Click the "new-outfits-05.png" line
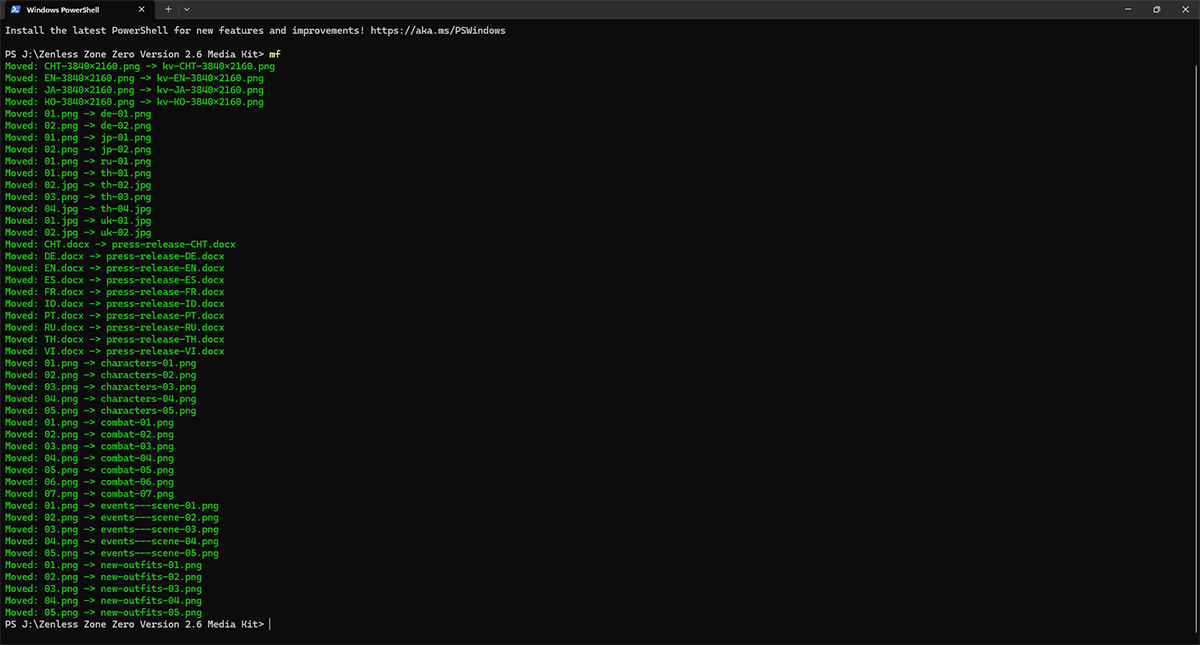This screenshot has width=1200, height=645. click(x=103, y=613)
